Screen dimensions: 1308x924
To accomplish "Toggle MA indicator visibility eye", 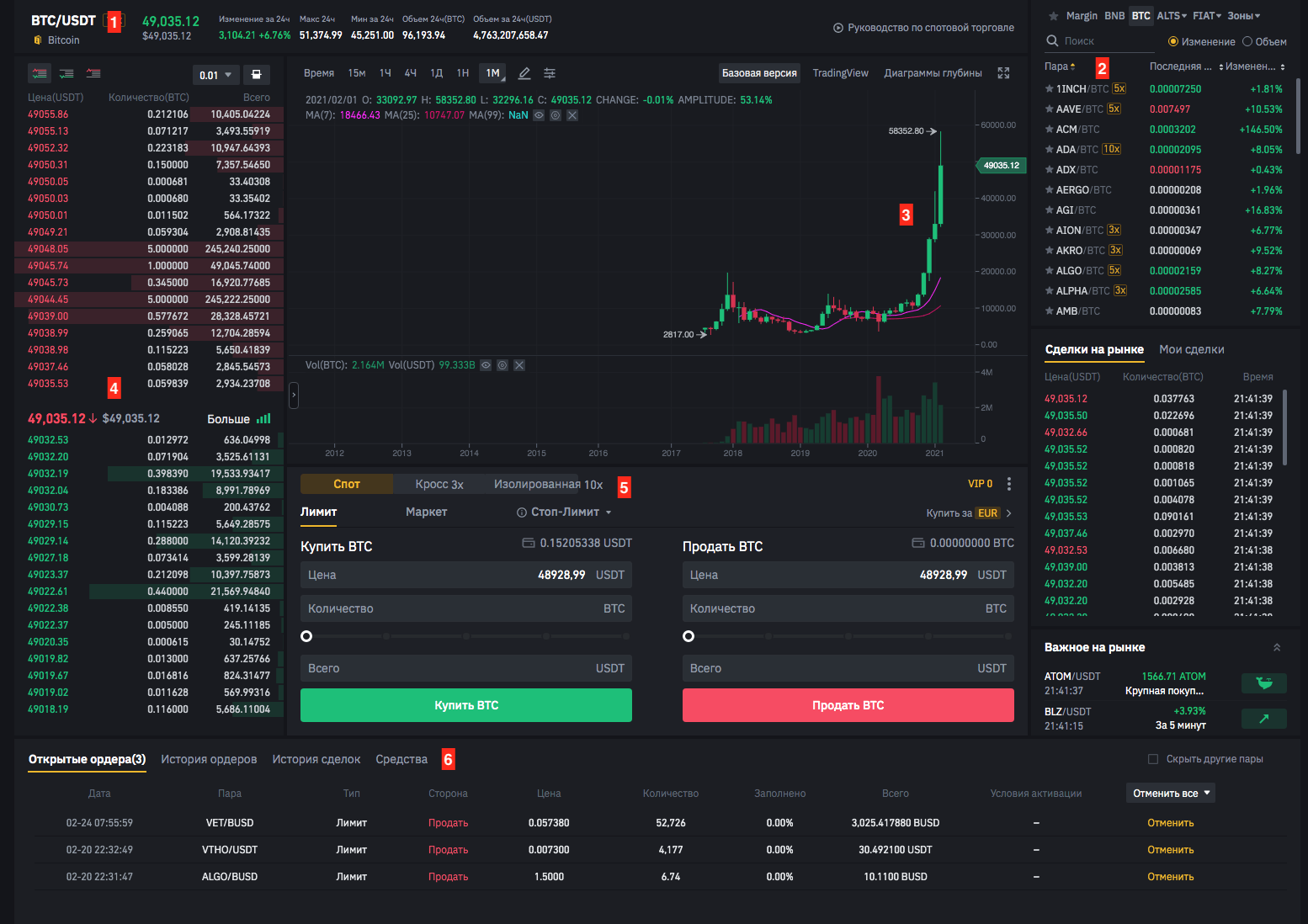I will click(x=539, y=115).
